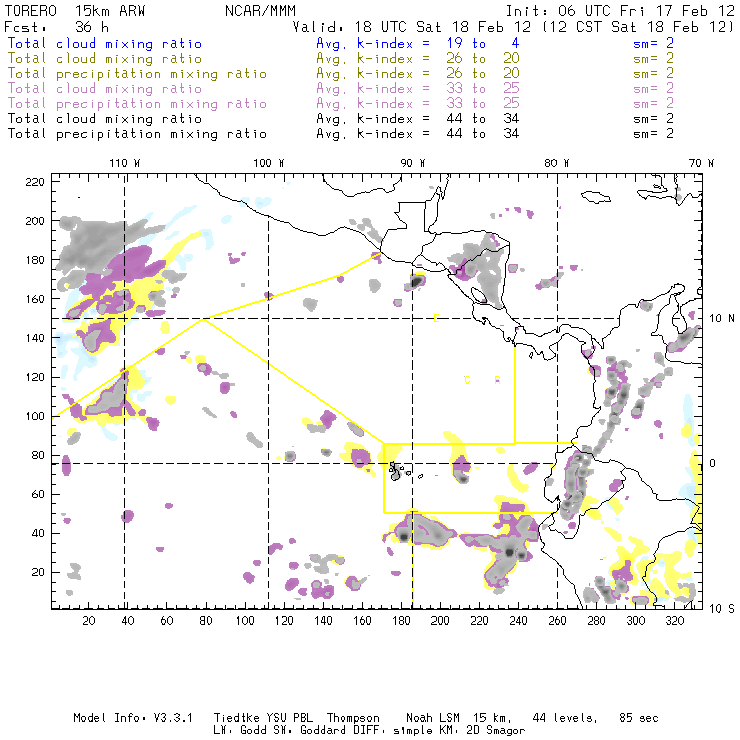
Task: Click the '85 sec' timestep text
Action: pyautogui.click(x=639, y=718)
